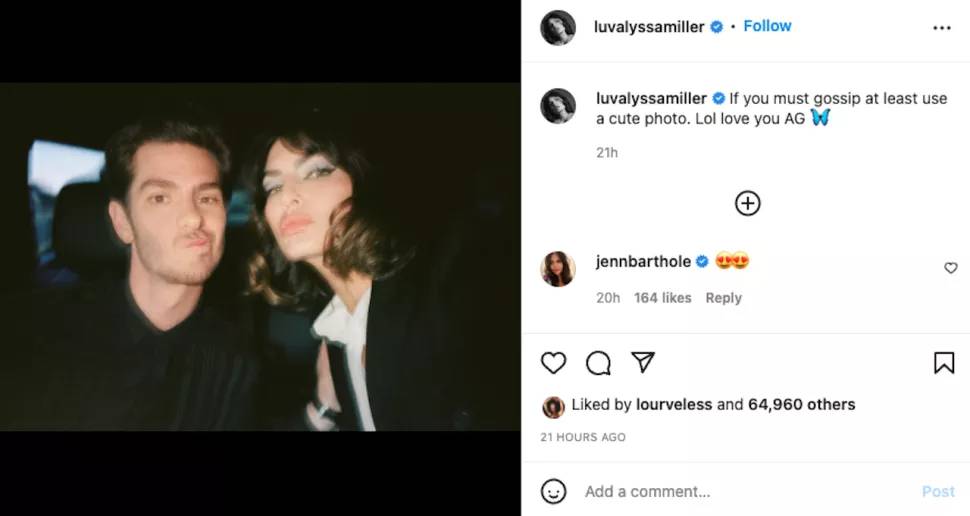Click the post photo
The image size is (970, 516).
(260, 257)
